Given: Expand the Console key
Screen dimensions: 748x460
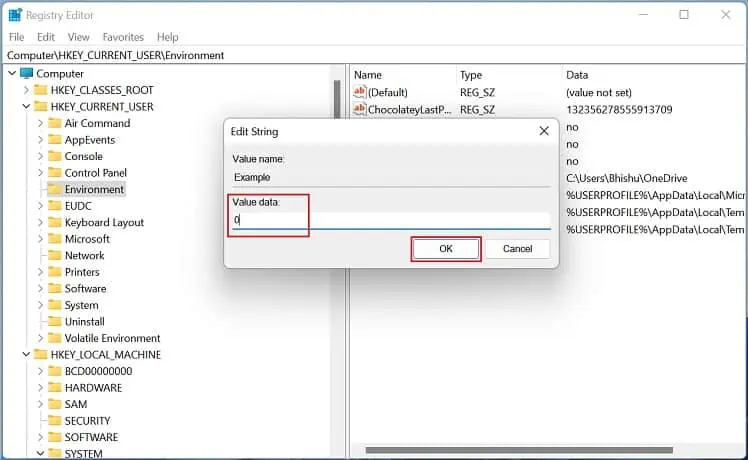Looking at the screenshot, I should click(40, 156).
